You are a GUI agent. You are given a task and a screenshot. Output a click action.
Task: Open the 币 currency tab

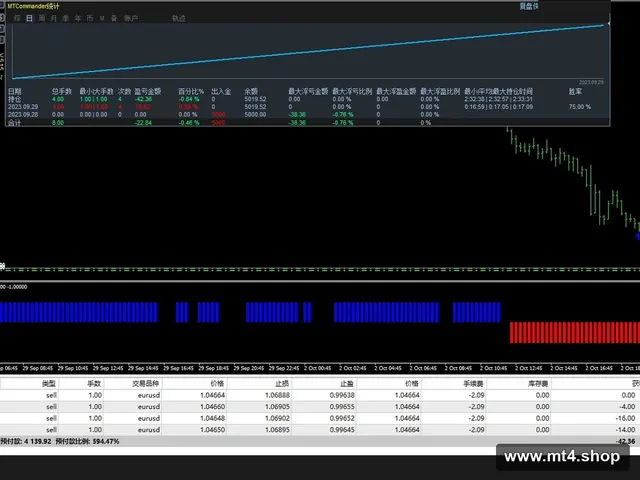[x=90, y=18]
